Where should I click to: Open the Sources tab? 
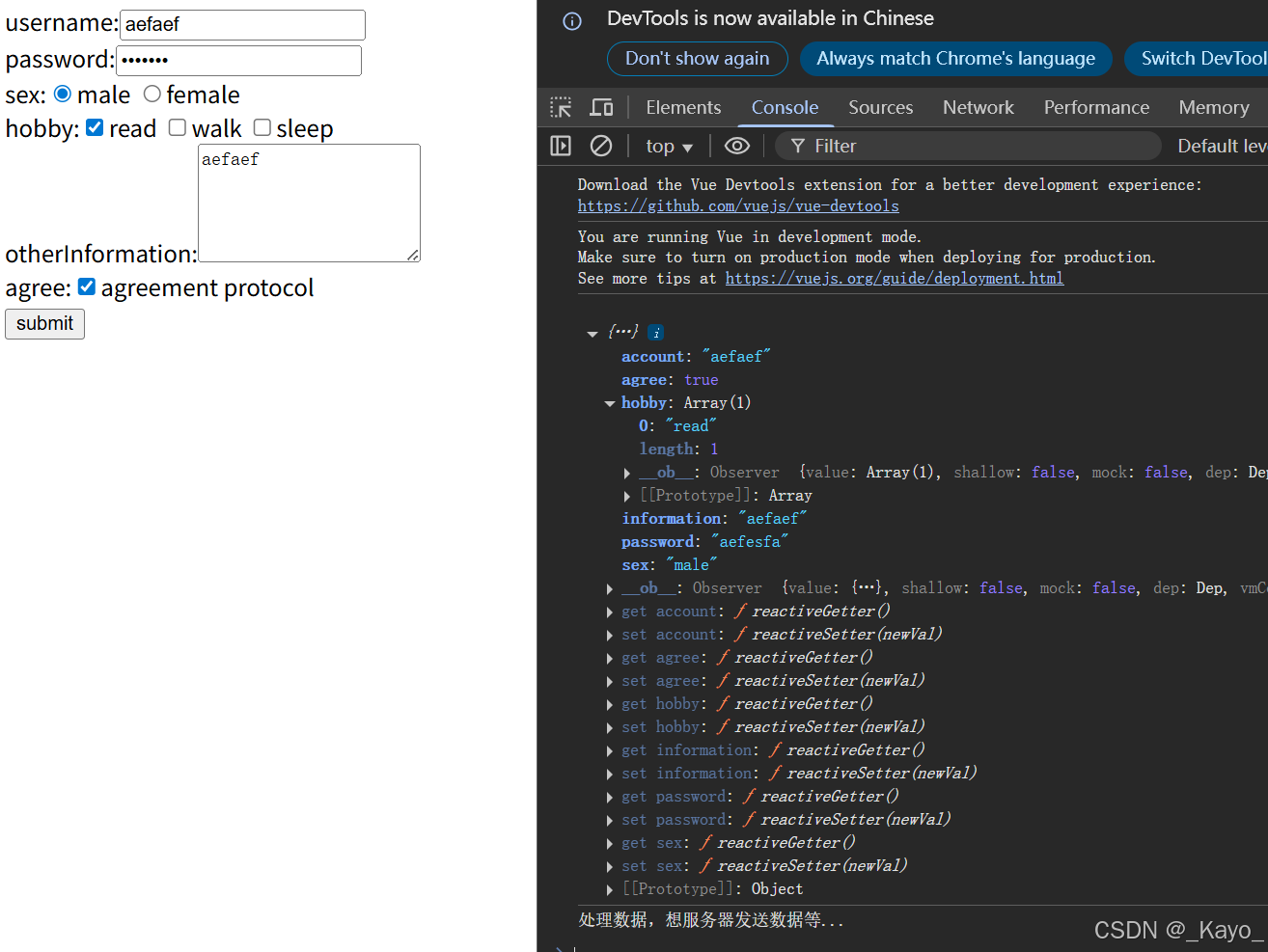[x=880, y=107]
